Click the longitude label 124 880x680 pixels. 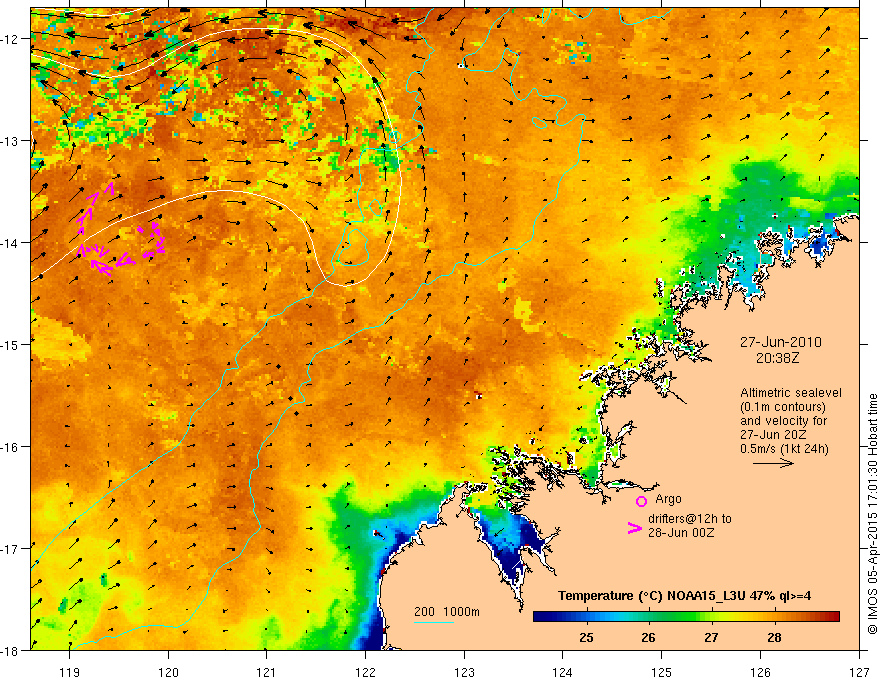562,672
